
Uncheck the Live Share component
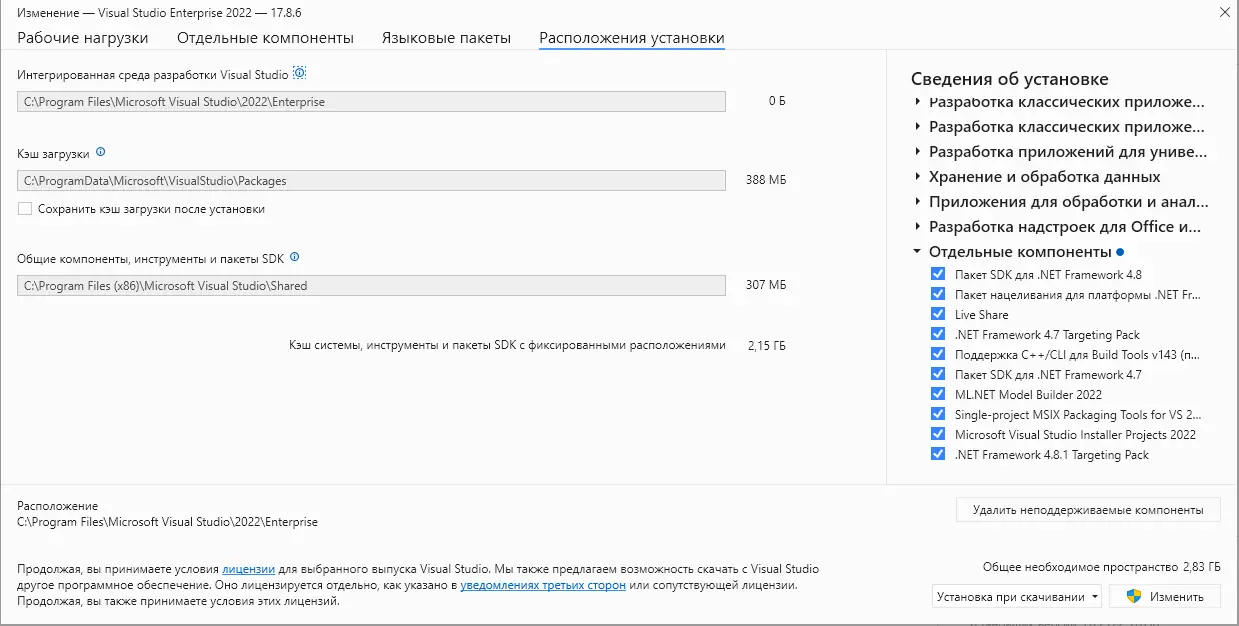click(938, 313)
